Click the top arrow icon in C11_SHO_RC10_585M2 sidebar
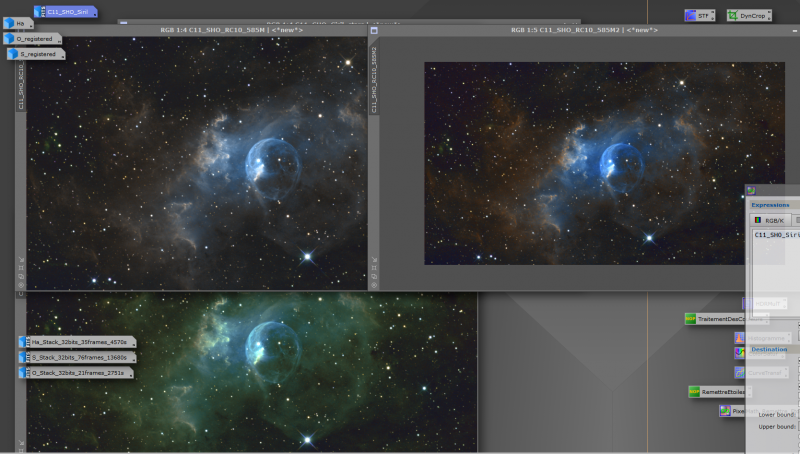The image size is (800, 454). coord(374,259)
